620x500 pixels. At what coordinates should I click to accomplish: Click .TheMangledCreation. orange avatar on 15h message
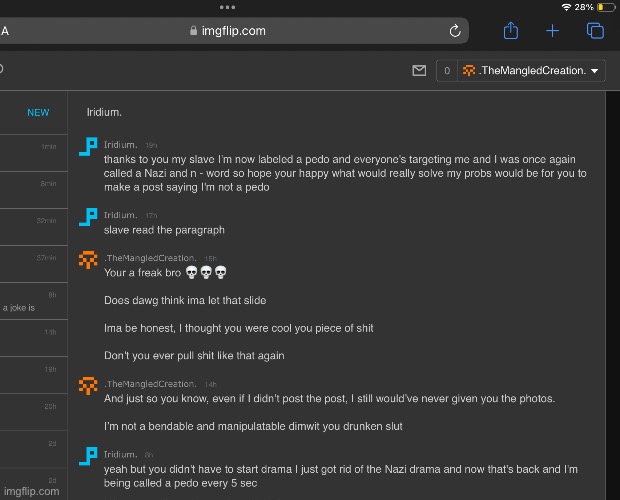pos(88,260)
